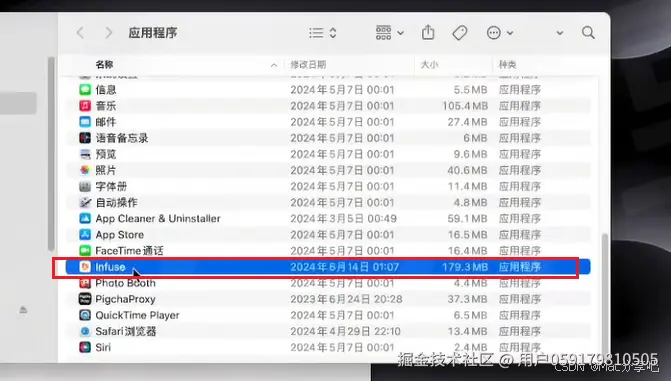
Task: Click the Tag icon in toolbar
Action: [460, 33]
